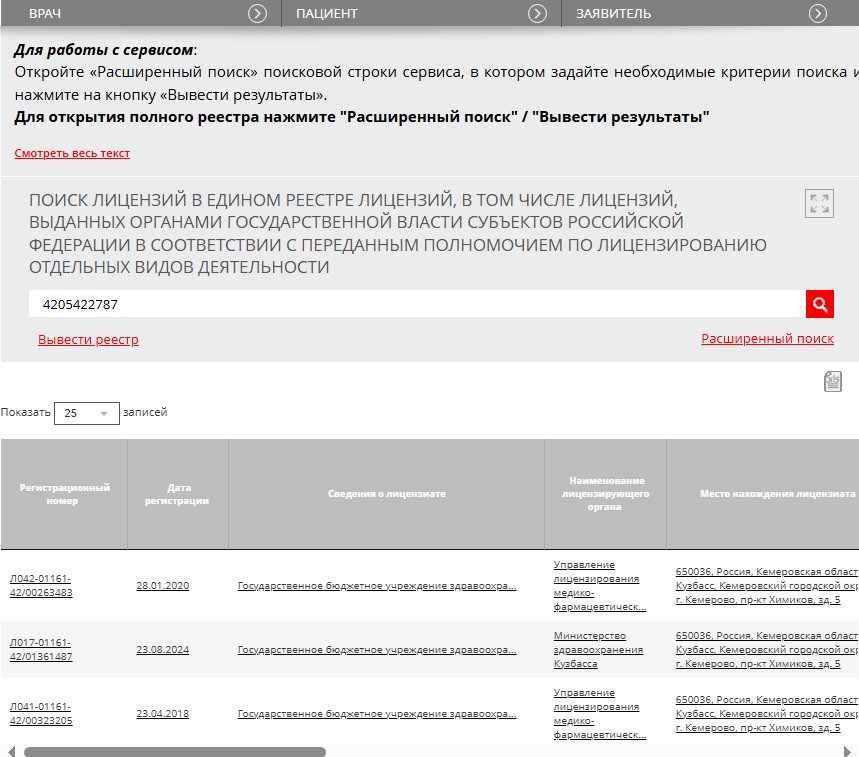Image resolution: width=859 pixels, height=757 pixels.
Task: Click the red magnifier search button
Action: (819, 304)
